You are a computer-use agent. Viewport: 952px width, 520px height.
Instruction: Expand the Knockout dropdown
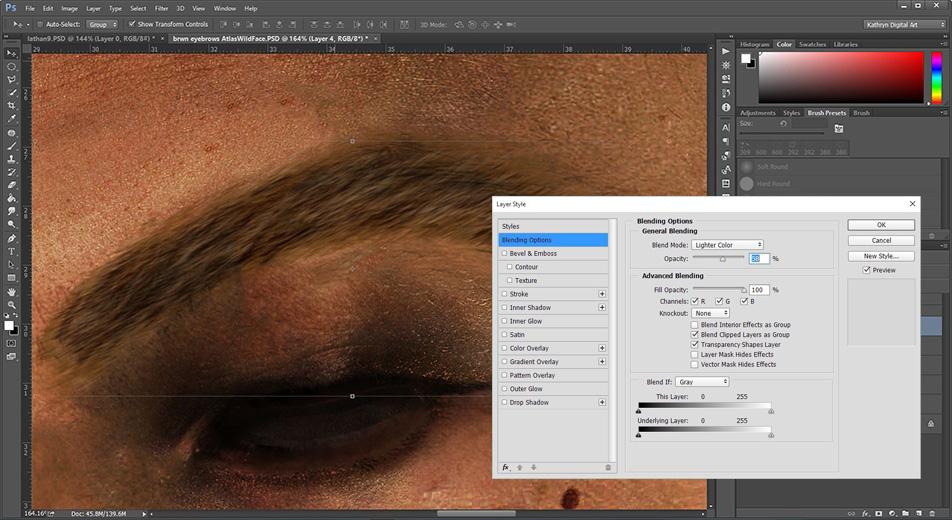point(710,313)
